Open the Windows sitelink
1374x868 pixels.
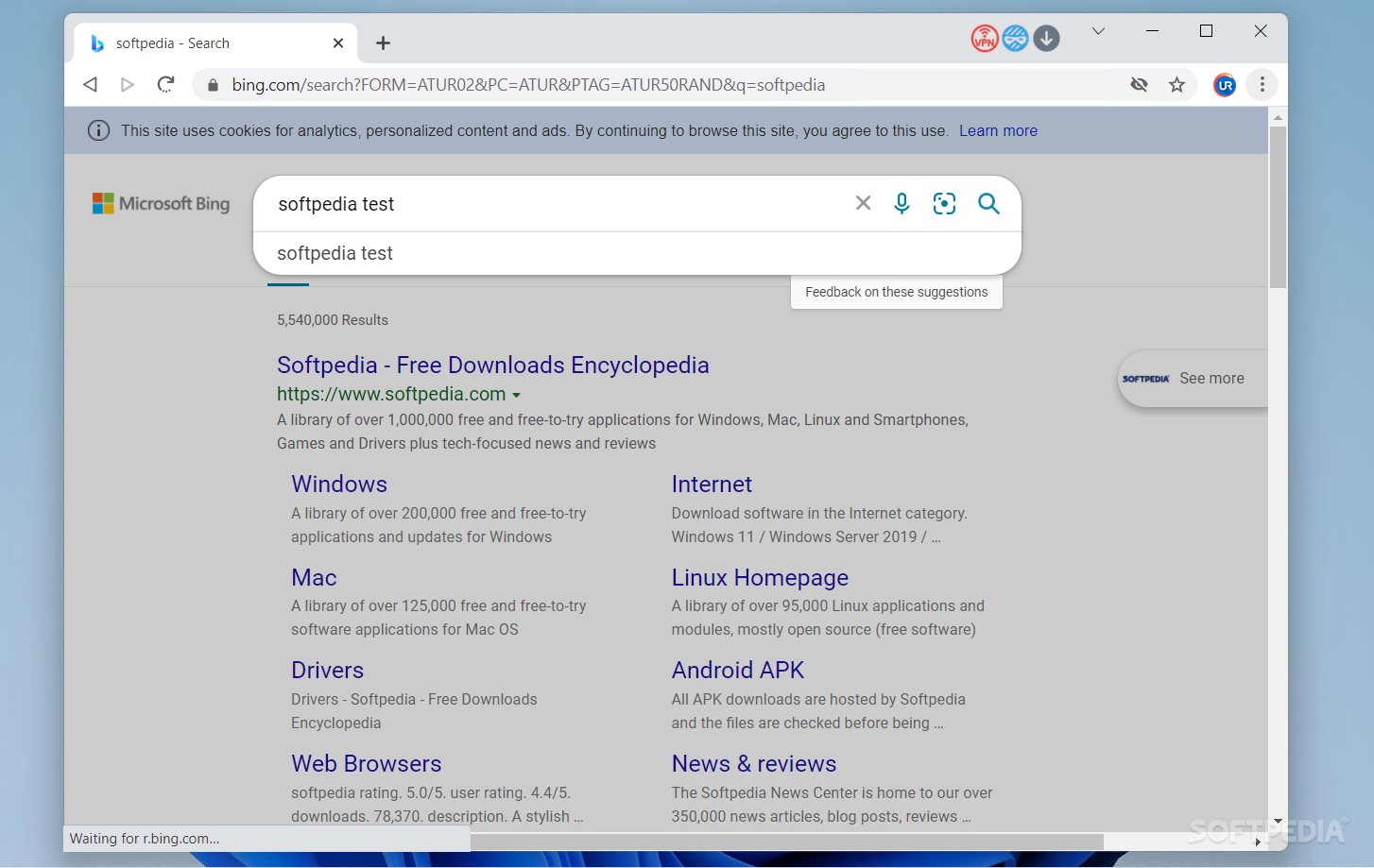[339, 484]
